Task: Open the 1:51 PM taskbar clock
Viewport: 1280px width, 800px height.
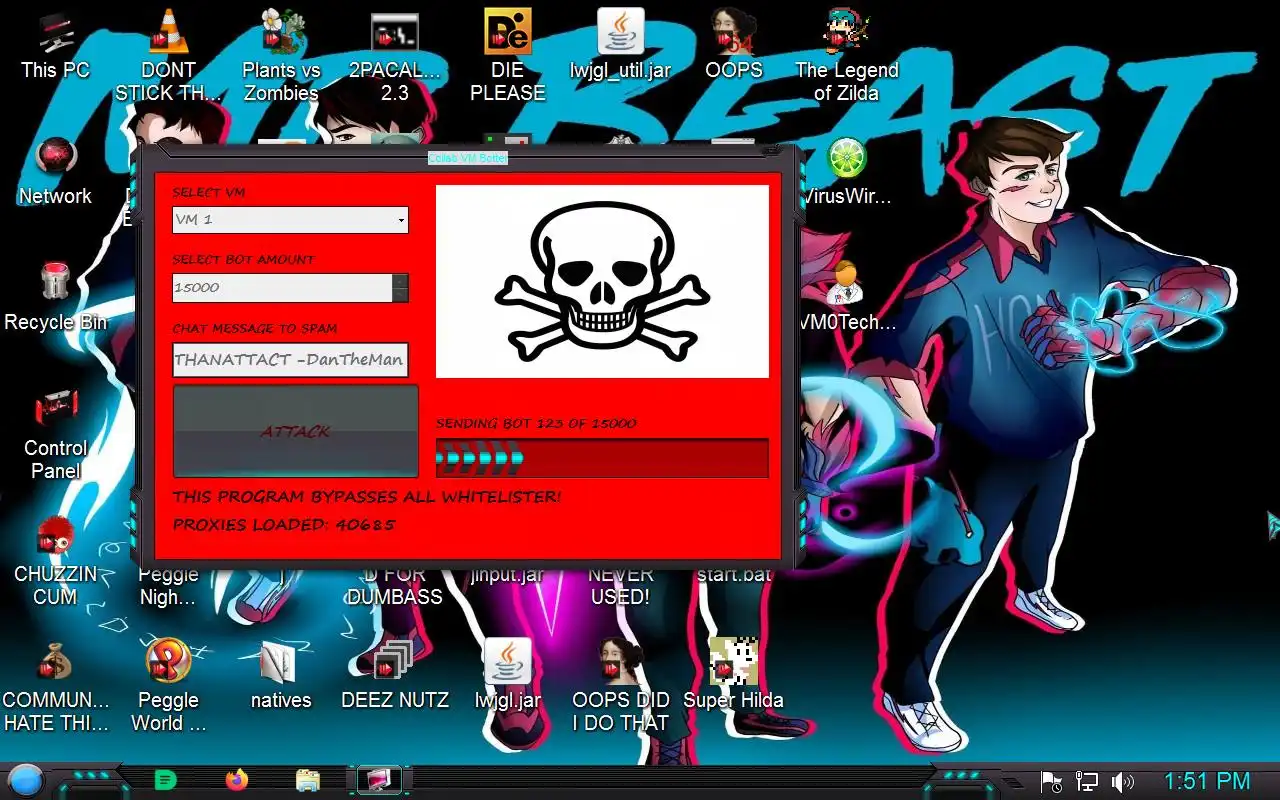Action: click(x=1207, y=781)
